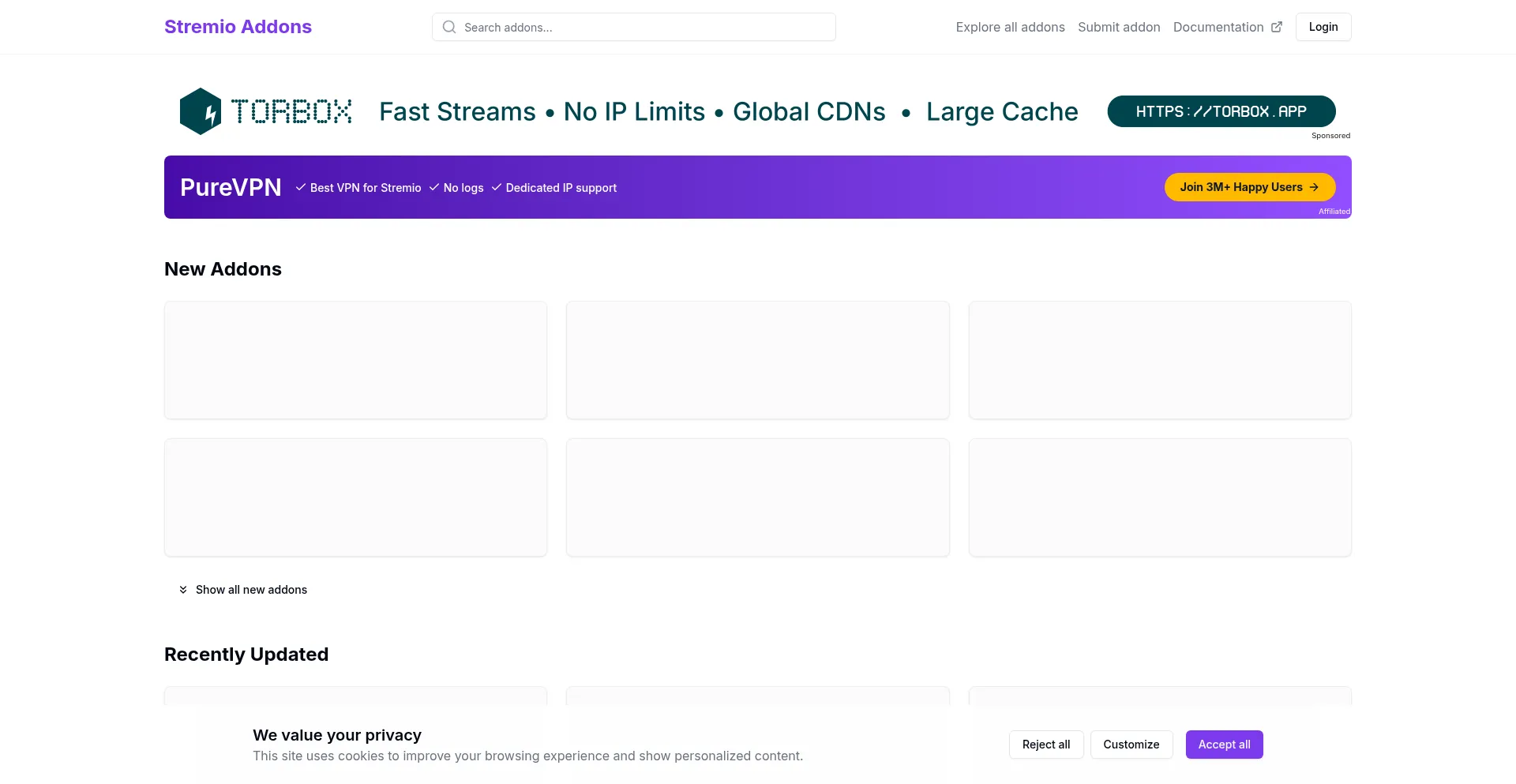Click checkmark icon beside No logs

click(434, 187)
